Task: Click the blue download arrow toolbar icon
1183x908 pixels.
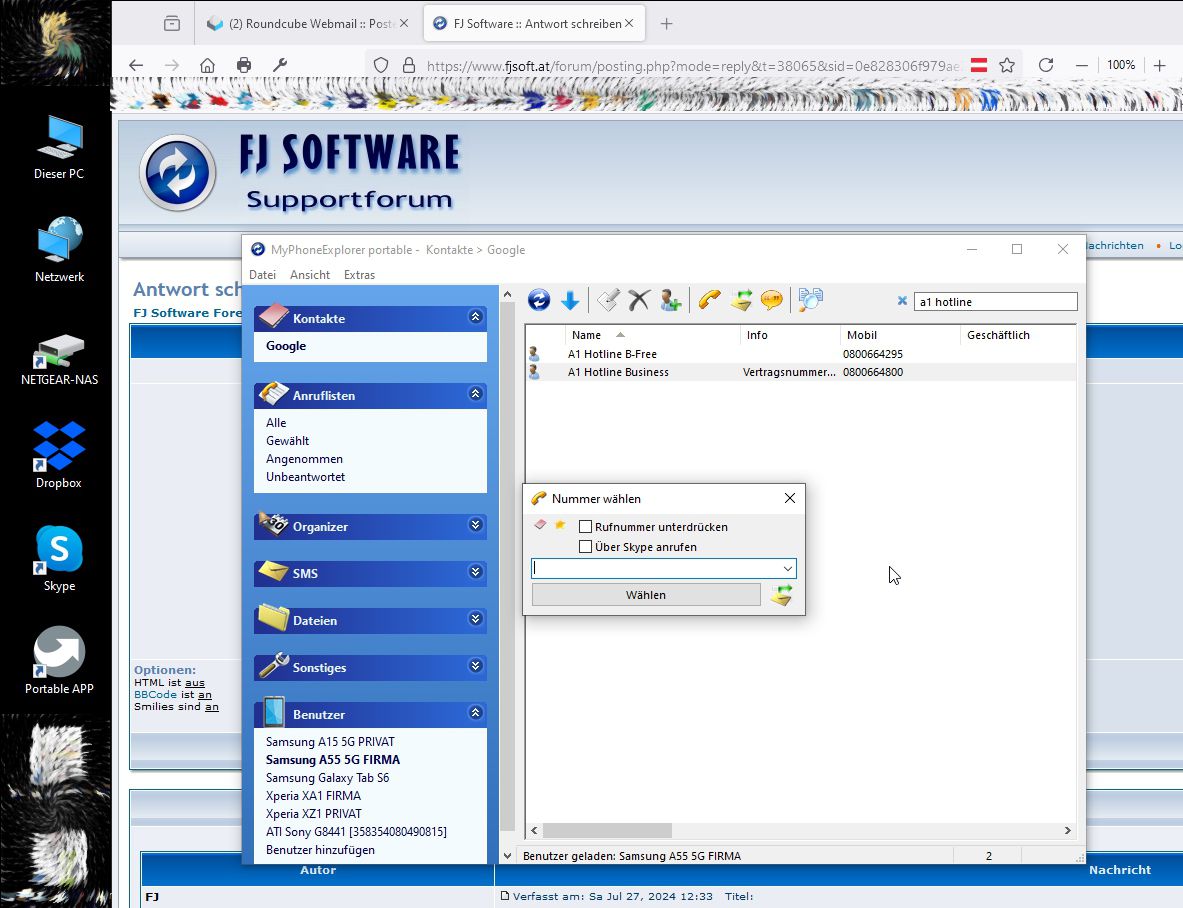Action: (x=570, y=300)
